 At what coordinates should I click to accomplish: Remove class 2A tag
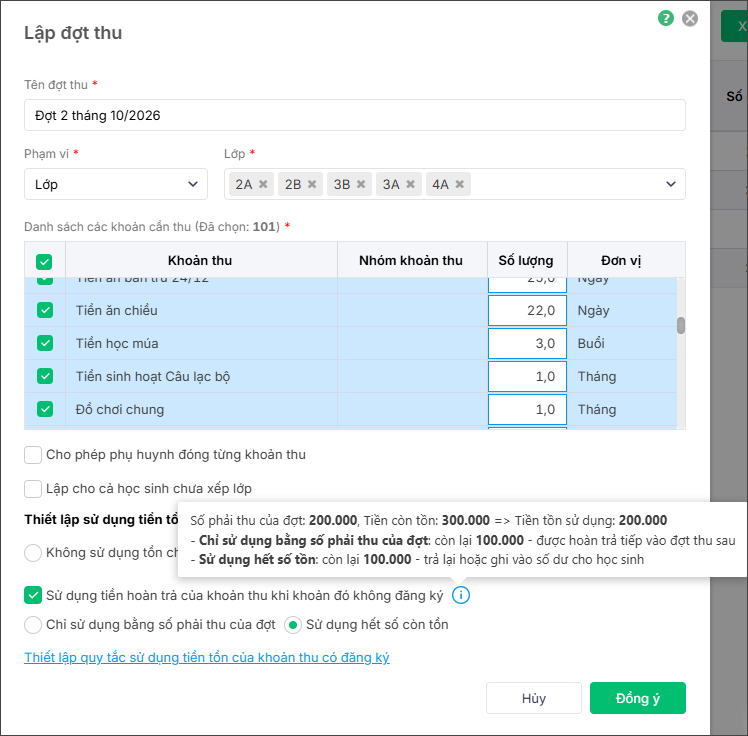point(263,184)
